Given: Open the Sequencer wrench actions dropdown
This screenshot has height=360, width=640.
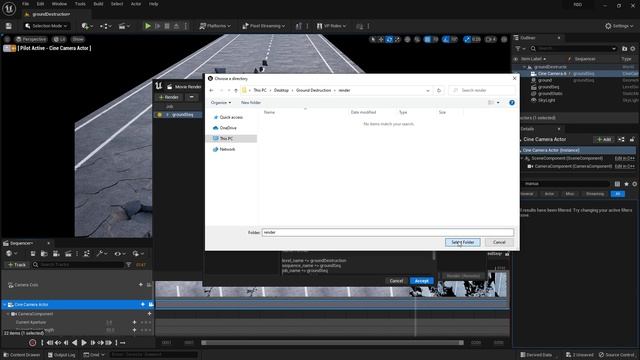Looking at the screenshot, I should coord(102,253).
